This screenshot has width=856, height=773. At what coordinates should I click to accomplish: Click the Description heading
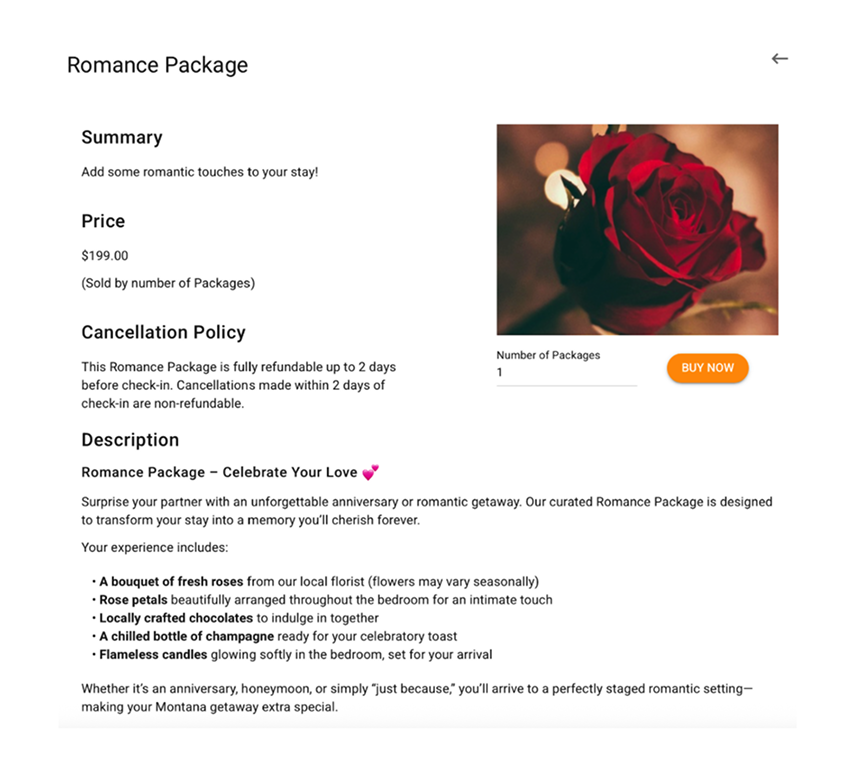click(x=130, y=440)
